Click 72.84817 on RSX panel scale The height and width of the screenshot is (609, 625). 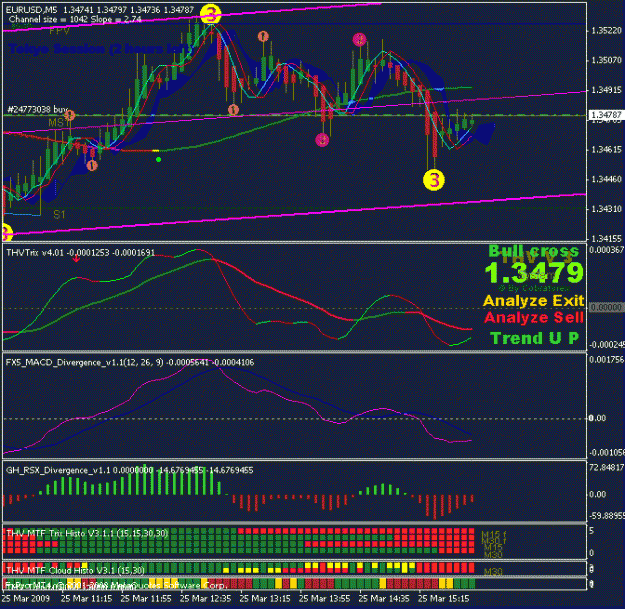click(x=606, y=467)
